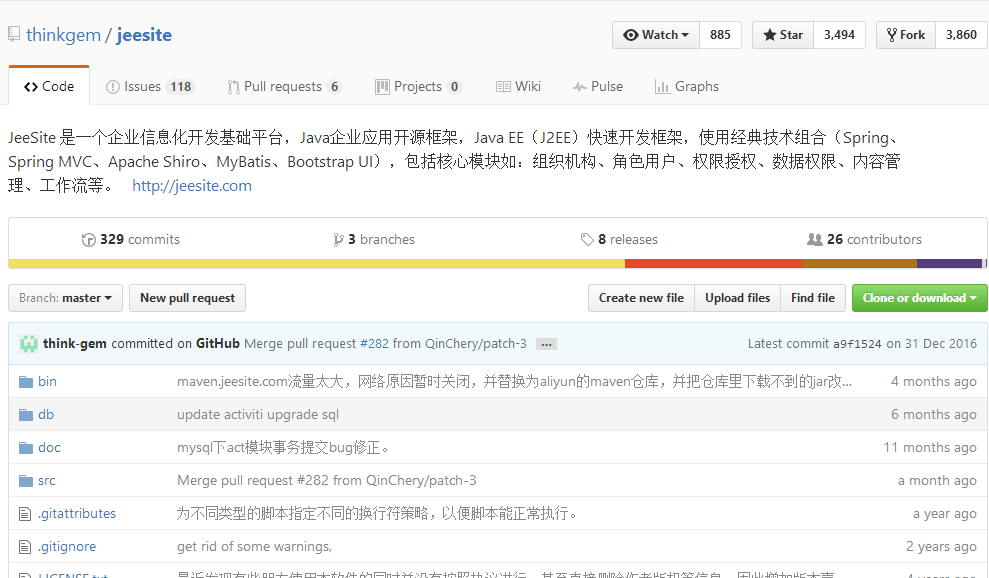Open the Wiki tab

(518, 86)
